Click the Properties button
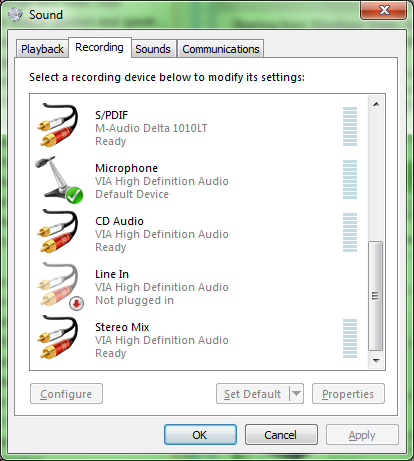The height and width of the screenshot is (461, 414). click(x=348, y=394)
